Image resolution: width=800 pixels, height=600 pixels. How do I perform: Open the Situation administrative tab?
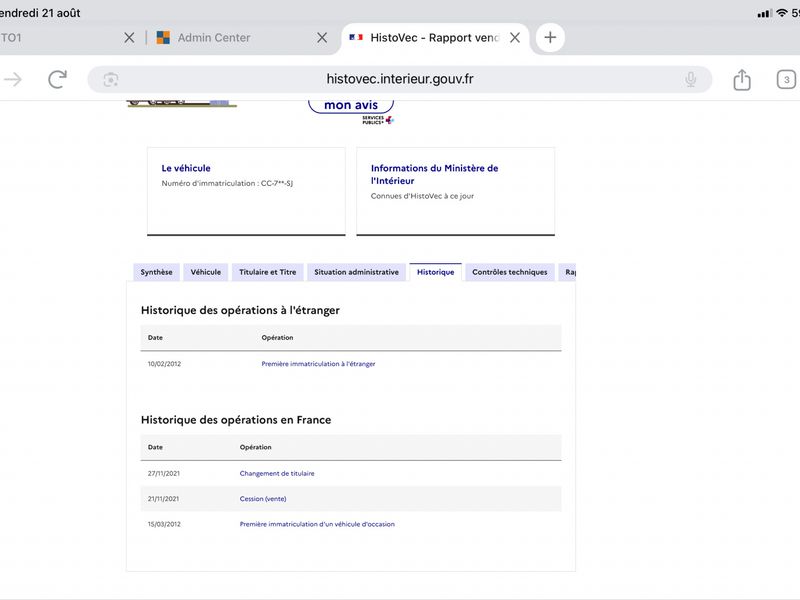(356, 272)
